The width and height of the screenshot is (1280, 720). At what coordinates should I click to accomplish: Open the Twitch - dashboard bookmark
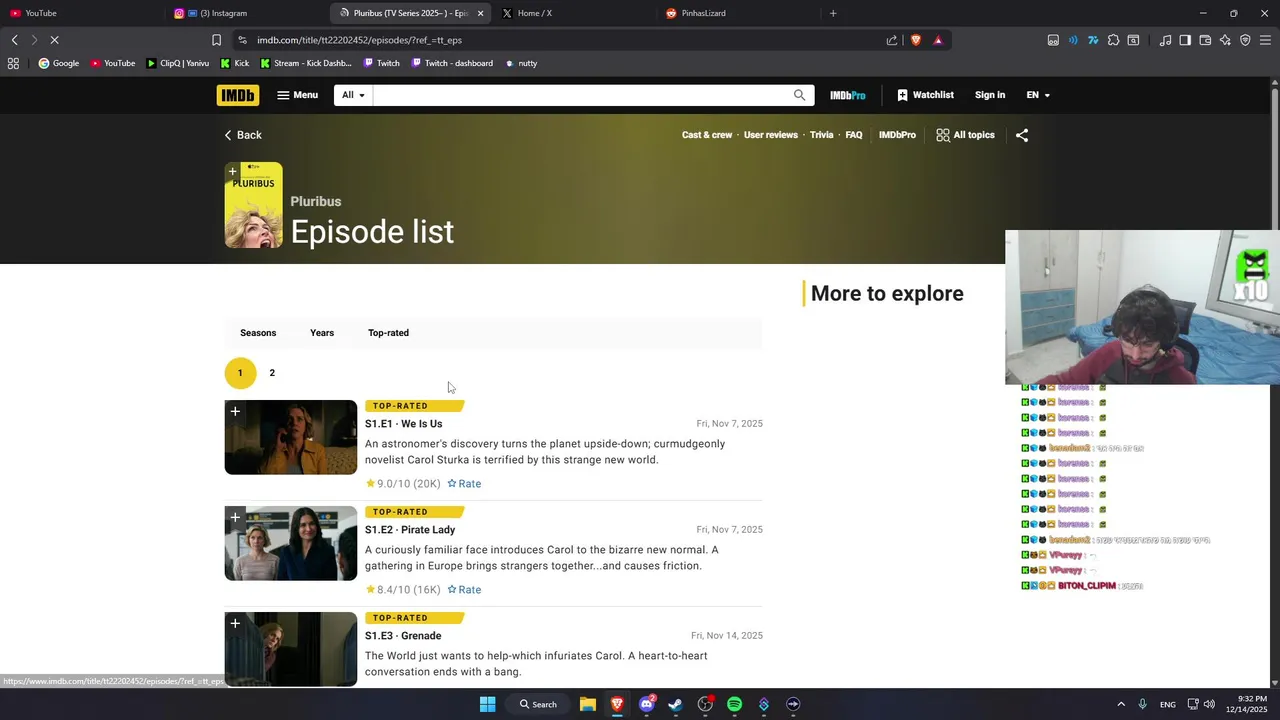tap(451, 63)
